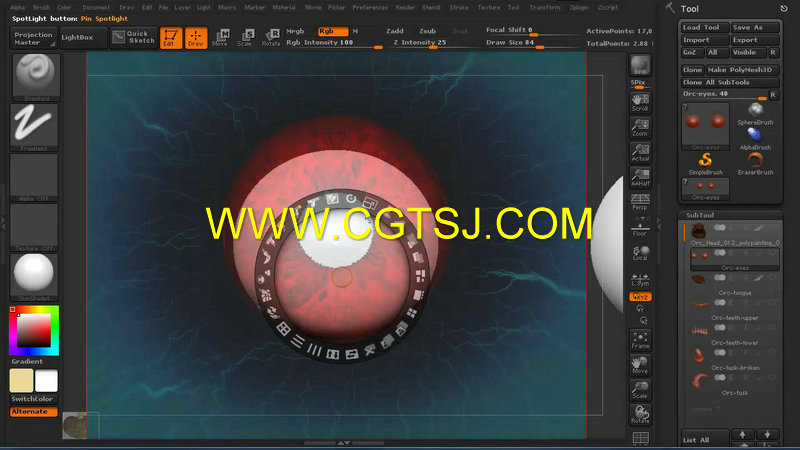Toggle visibility switch on Orc-tongue subtool
This screenshot has width=800, height=450.
(720, 278)
